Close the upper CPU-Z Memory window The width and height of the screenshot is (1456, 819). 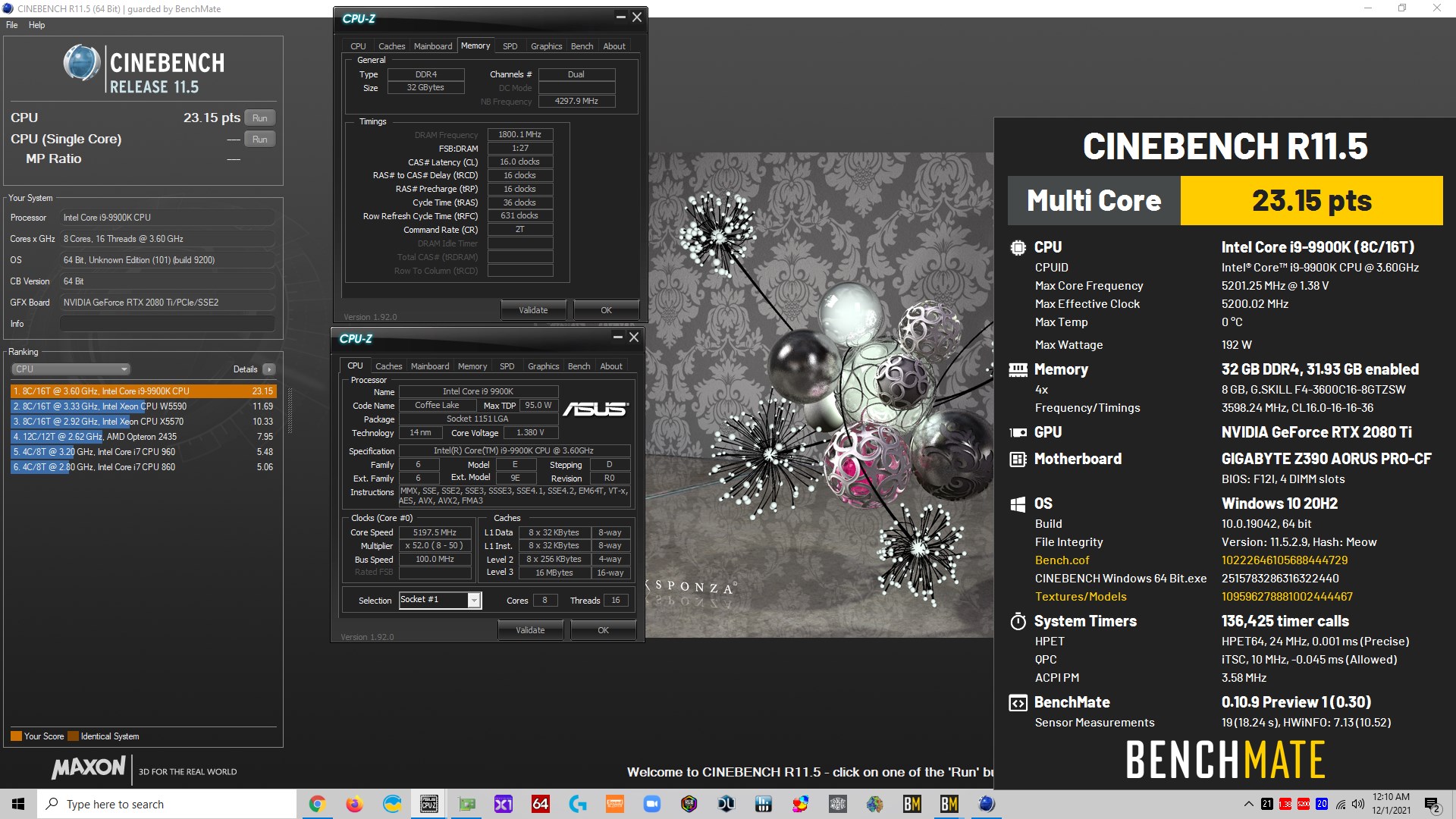tap(637, 17)
